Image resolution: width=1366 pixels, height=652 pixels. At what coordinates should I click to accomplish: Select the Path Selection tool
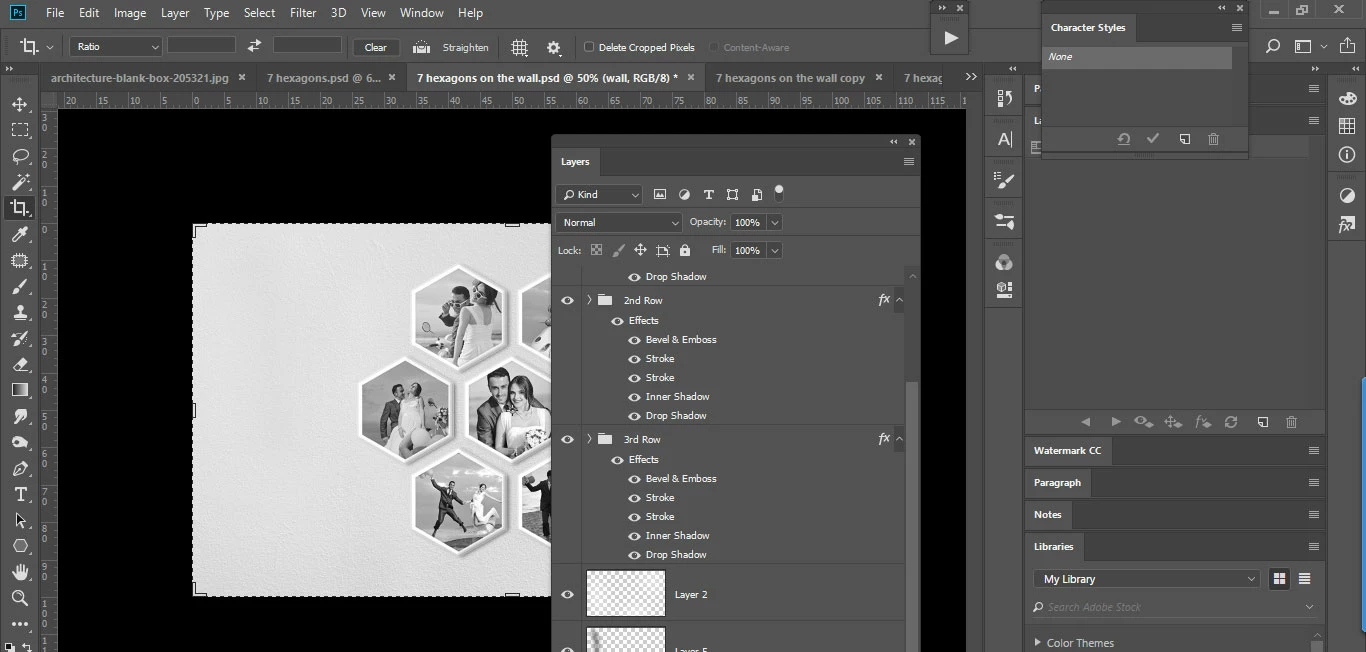[x=20, y=521]
